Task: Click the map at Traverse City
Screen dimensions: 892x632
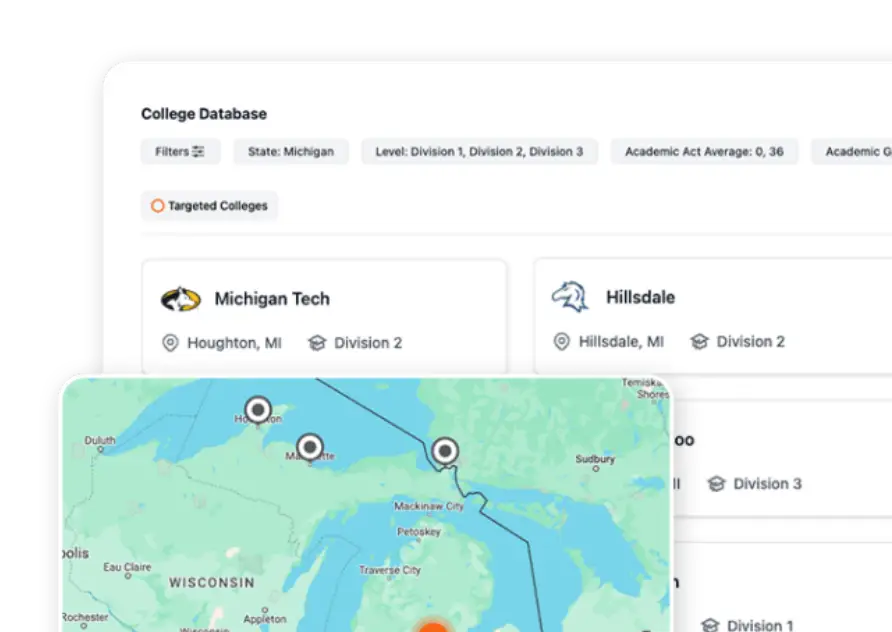Action: pyautogui.click(x=390, y=570)
